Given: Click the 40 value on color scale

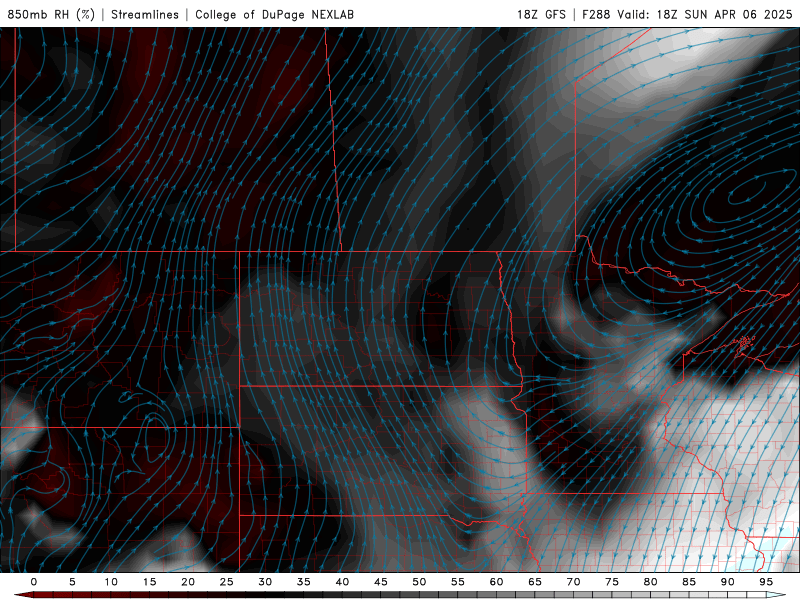Looking at the screenshot, I should click(342, 582).
